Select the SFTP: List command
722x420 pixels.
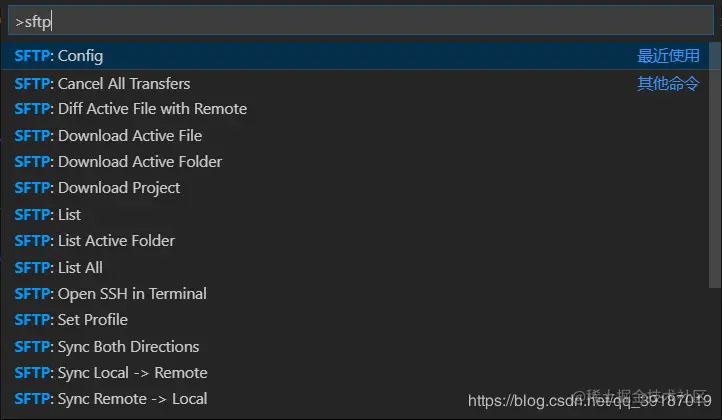point(49,214)
